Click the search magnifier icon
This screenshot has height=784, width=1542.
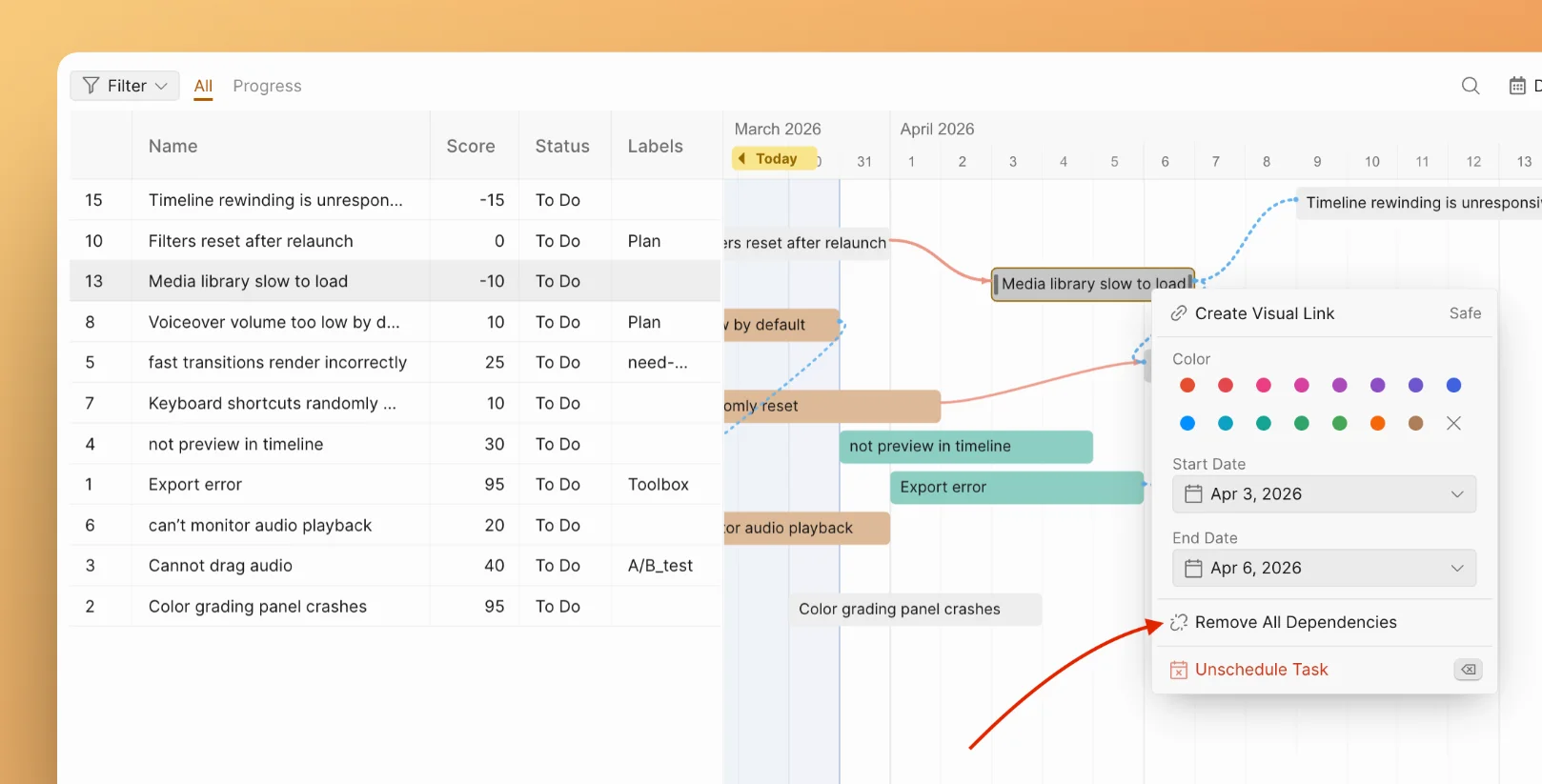tap(1471, 86)
